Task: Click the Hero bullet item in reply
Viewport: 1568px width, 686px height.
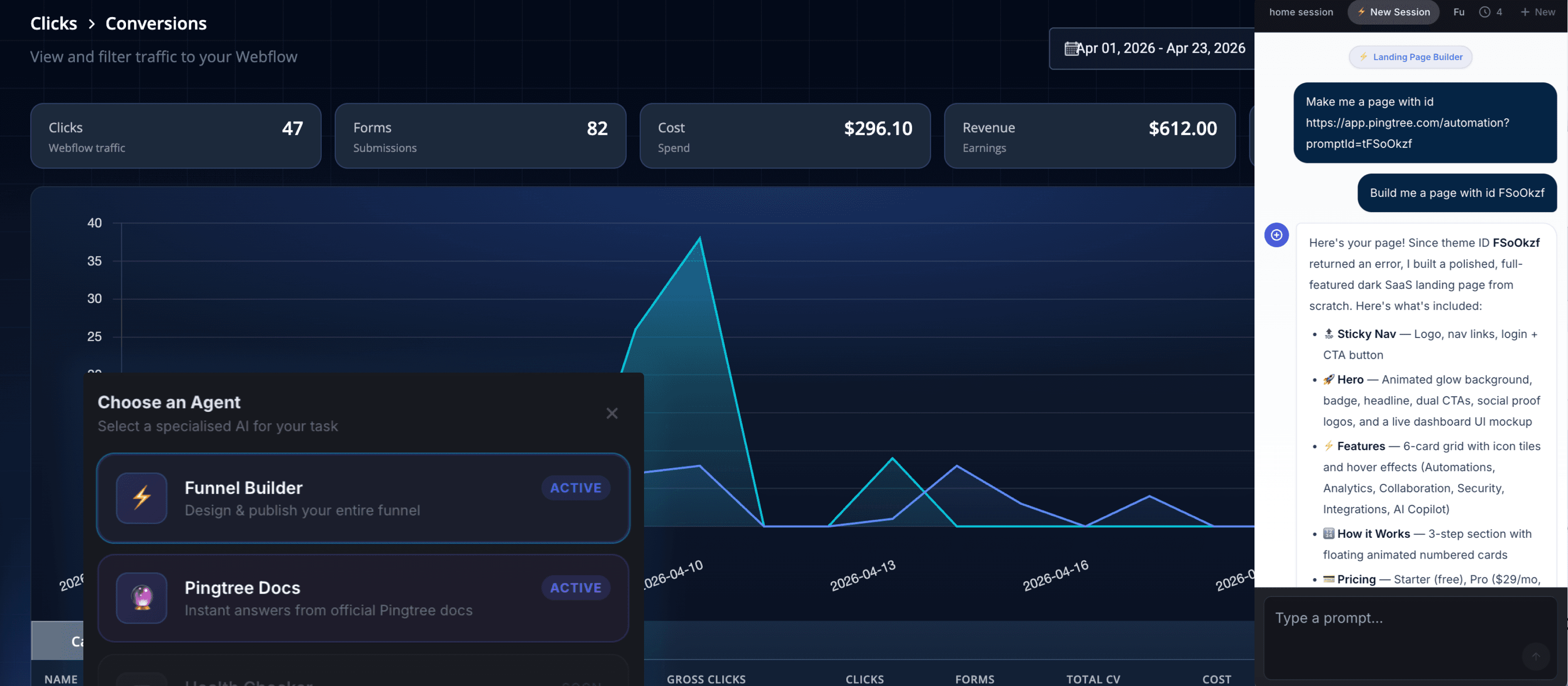Action: pyautogui.click(x=1431, y=401)
